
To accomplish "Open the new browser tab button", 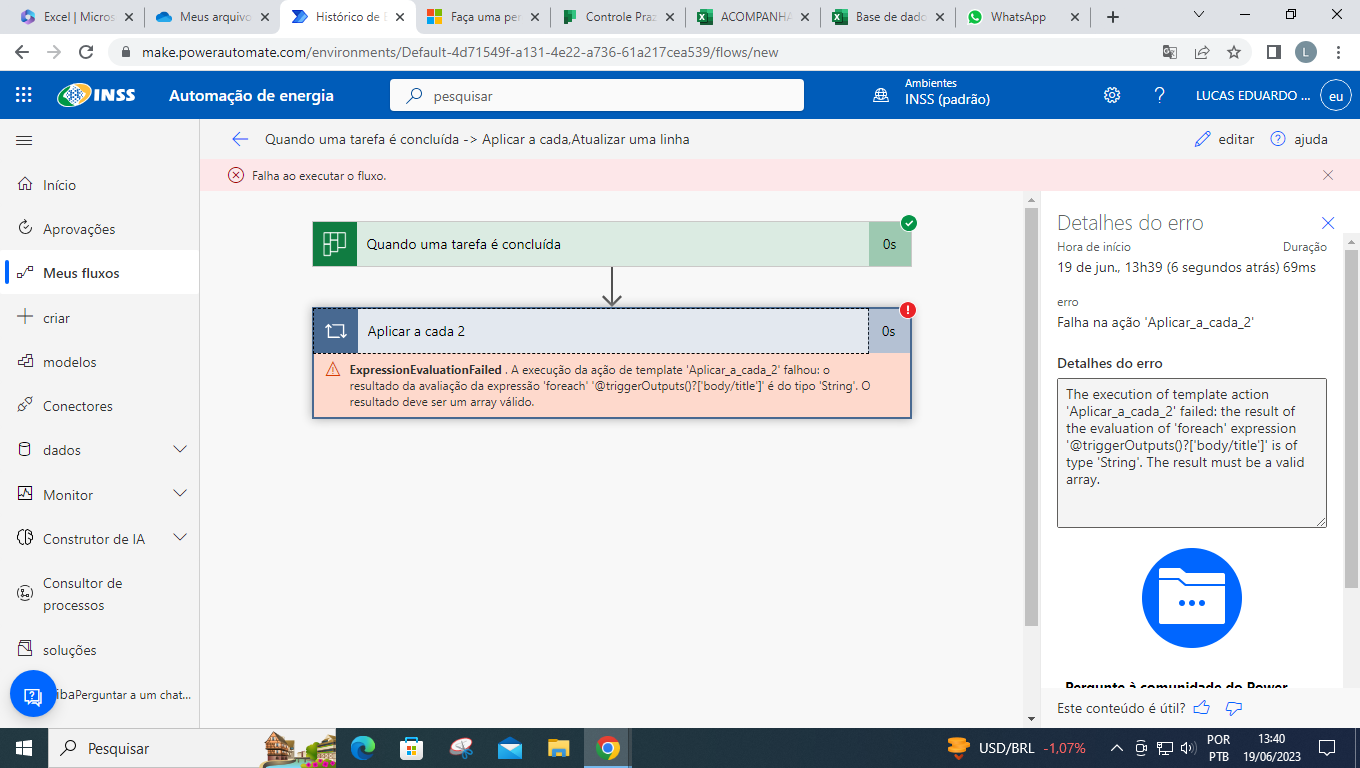I will [x=1113, y=17].
